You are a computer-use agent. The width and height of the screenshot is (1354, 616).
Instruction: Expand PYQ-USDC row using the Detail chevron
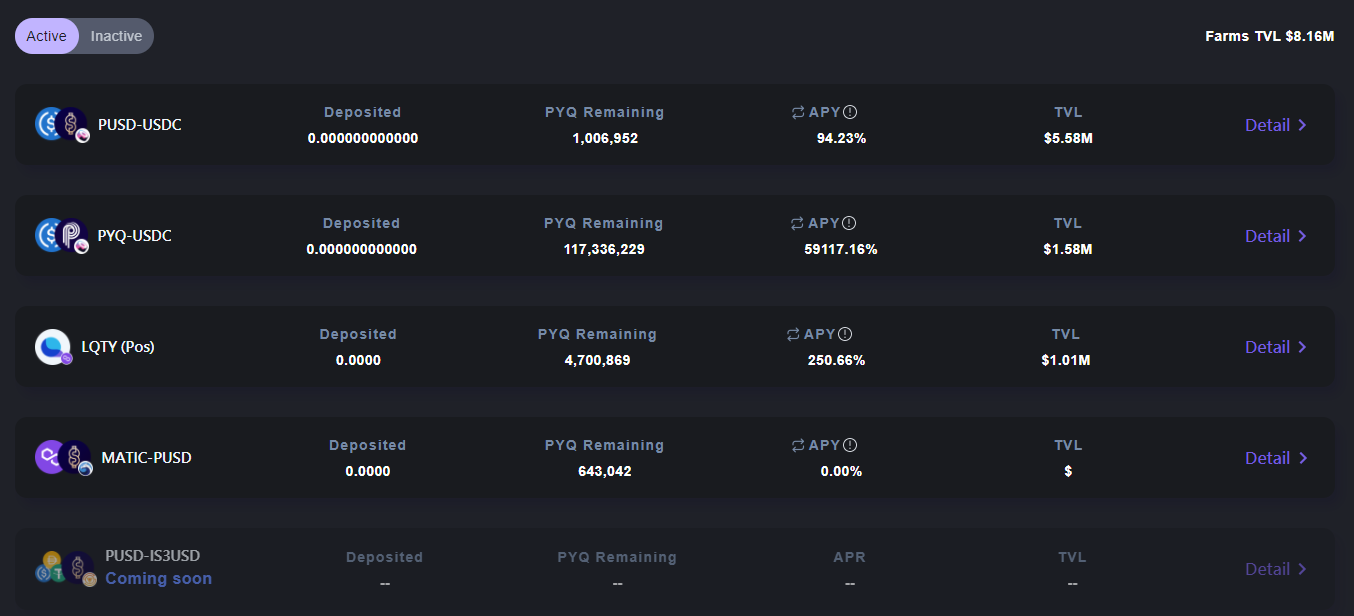1302,236
